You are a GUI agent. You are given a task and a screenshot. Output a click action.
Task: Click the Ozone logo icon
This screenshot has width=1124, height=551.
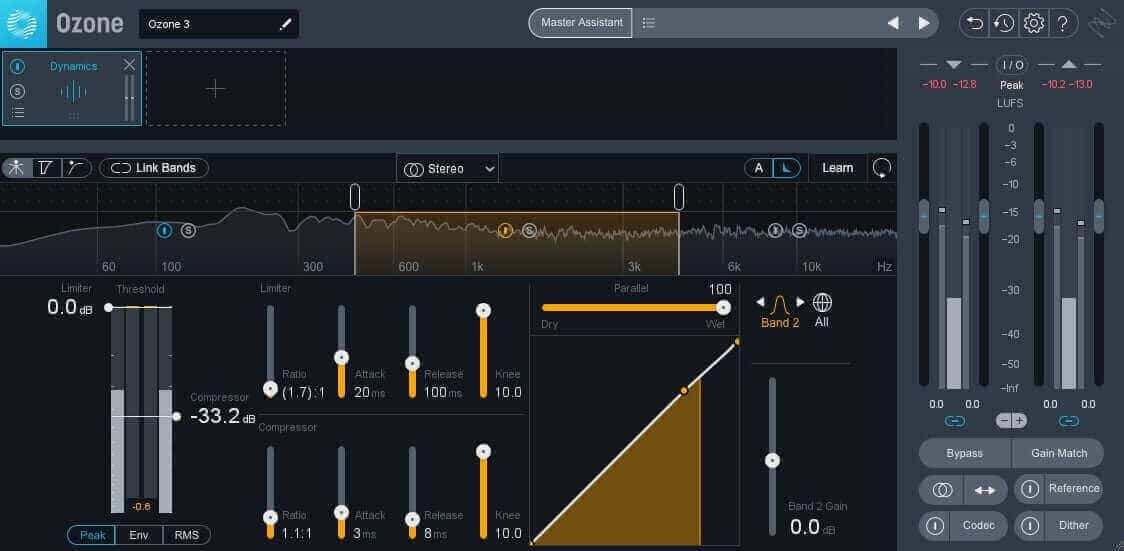pos(23,24)
